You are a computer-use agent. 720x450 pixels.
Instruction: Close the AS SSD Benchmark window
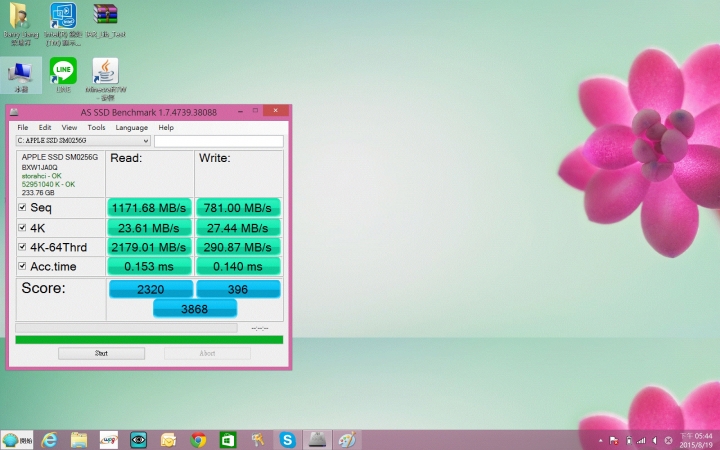(276, 110)
